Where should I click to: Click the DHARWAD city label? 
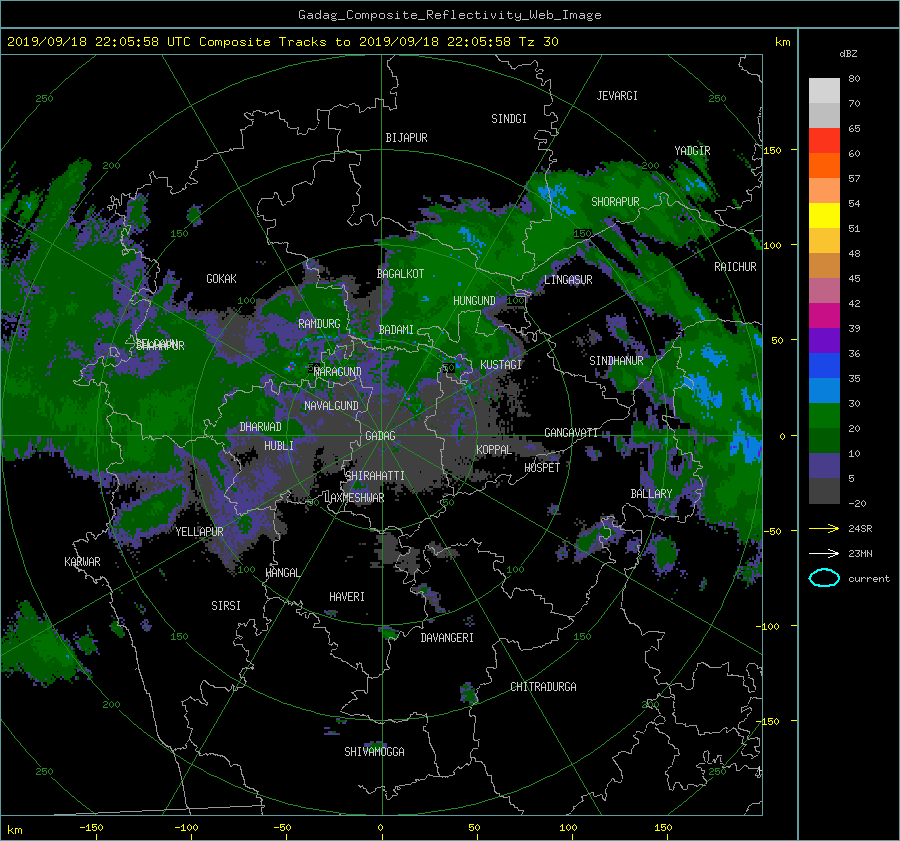tap(261, 427)
